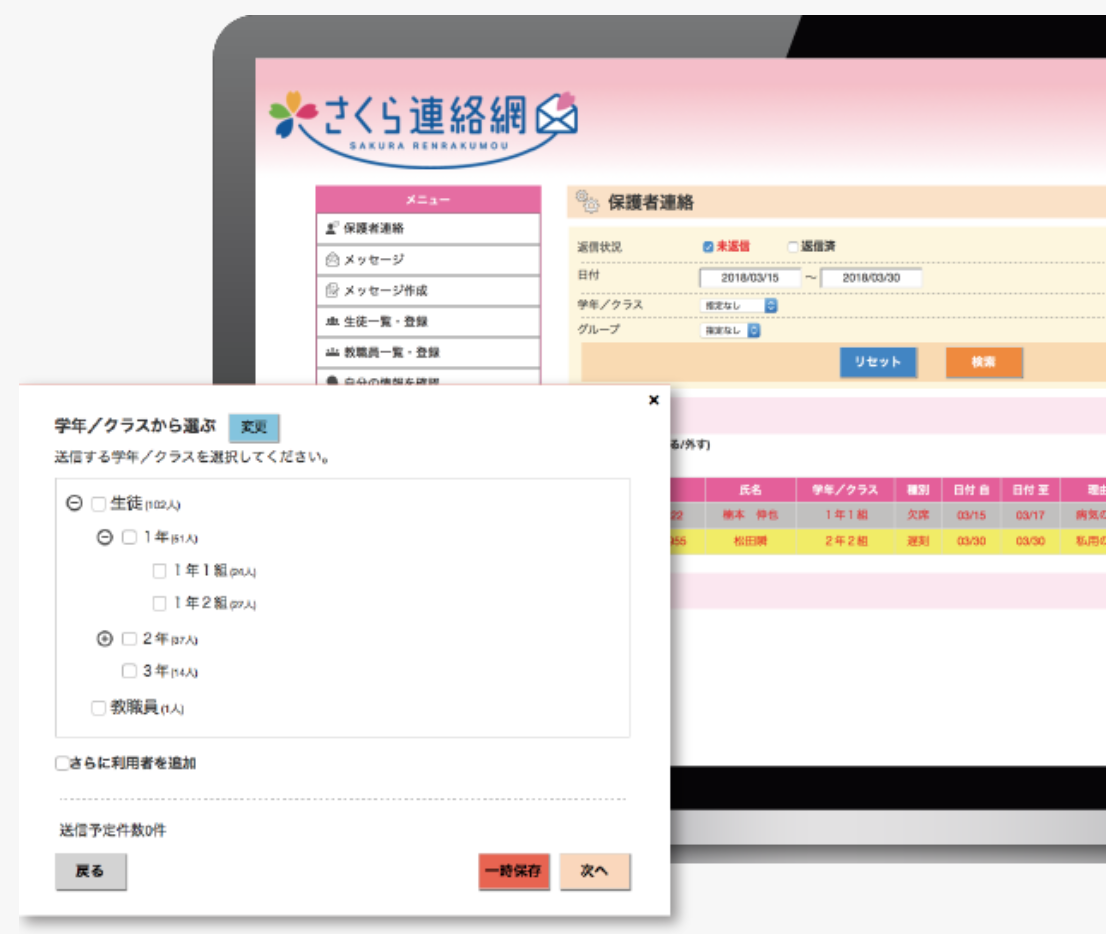Image resolution: width=1106 pixels, height=934 pixels.
Task: Click the メッセージ作成 compose icon
Action: (x=332, y=291)
